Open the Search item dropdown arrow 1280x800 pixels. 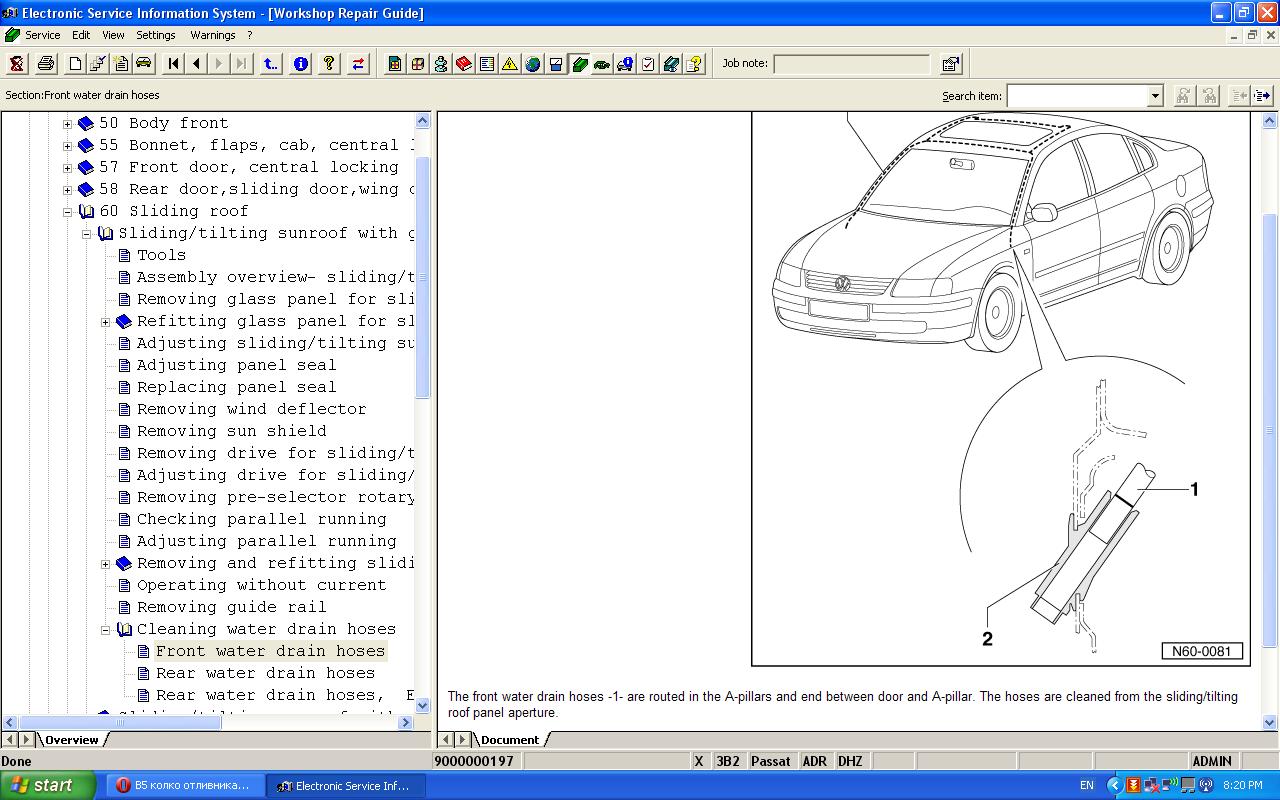click(x=1155, y=96)
